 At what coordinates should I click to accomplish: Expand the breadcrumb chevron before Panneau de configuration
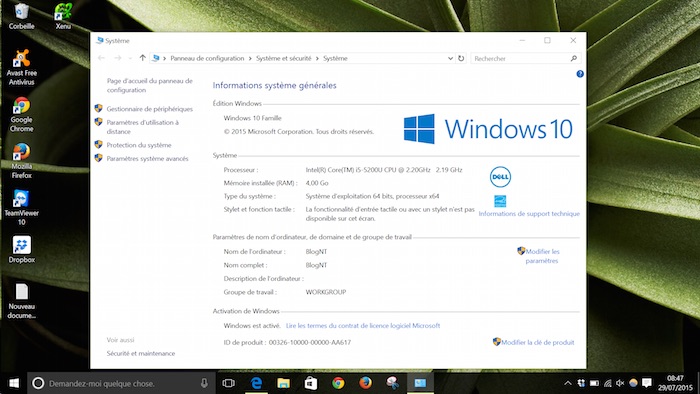pyautogui.click(x=164, y=58)
